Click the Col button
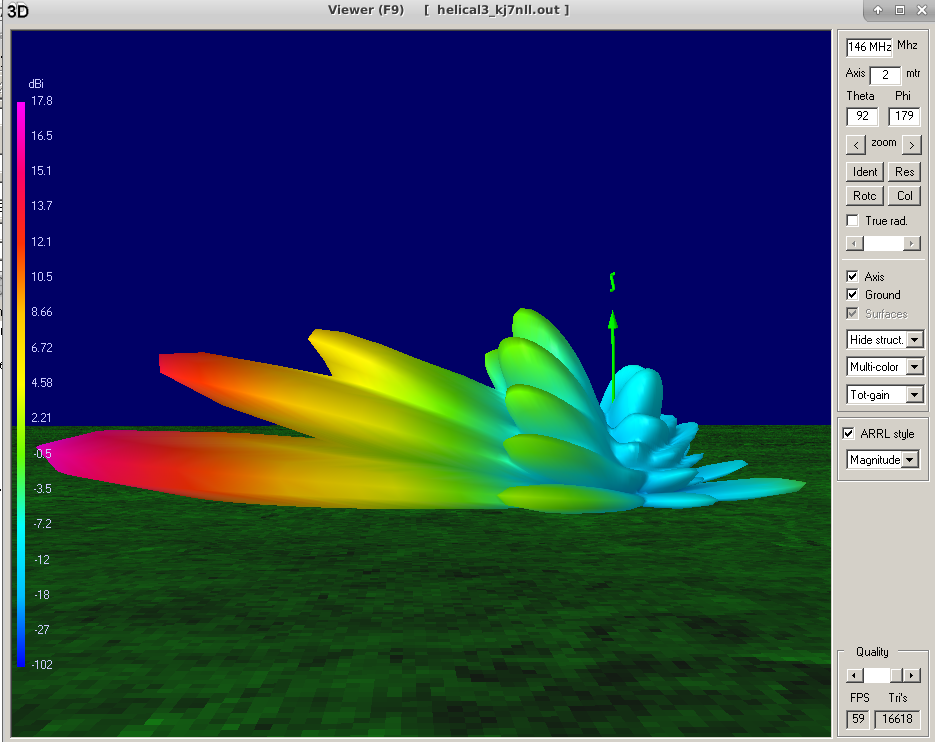Image resolution: width=935 pixels, height=742 pixels. click(905, 196)
